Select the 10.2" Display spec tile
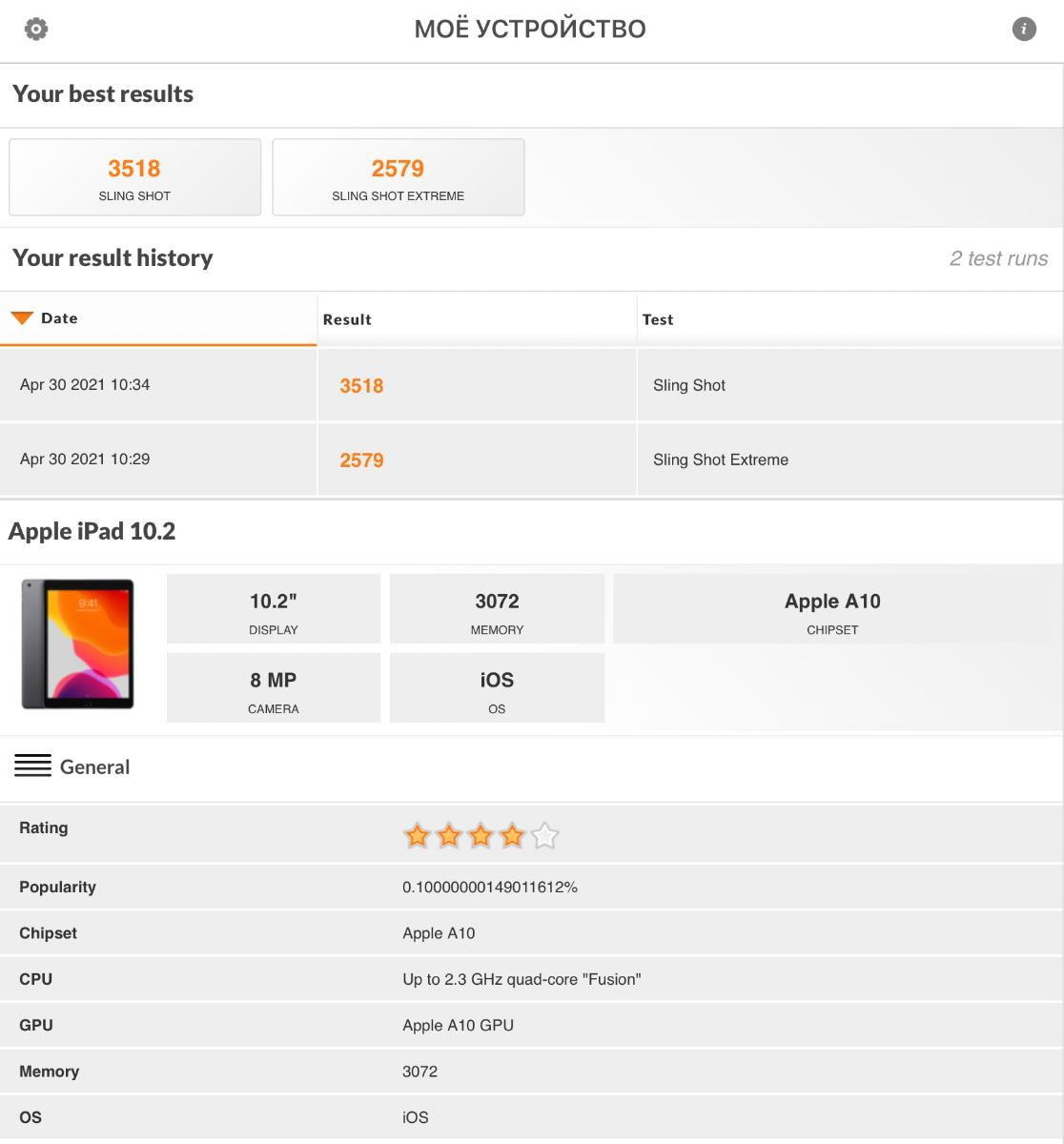 (274, 609)
